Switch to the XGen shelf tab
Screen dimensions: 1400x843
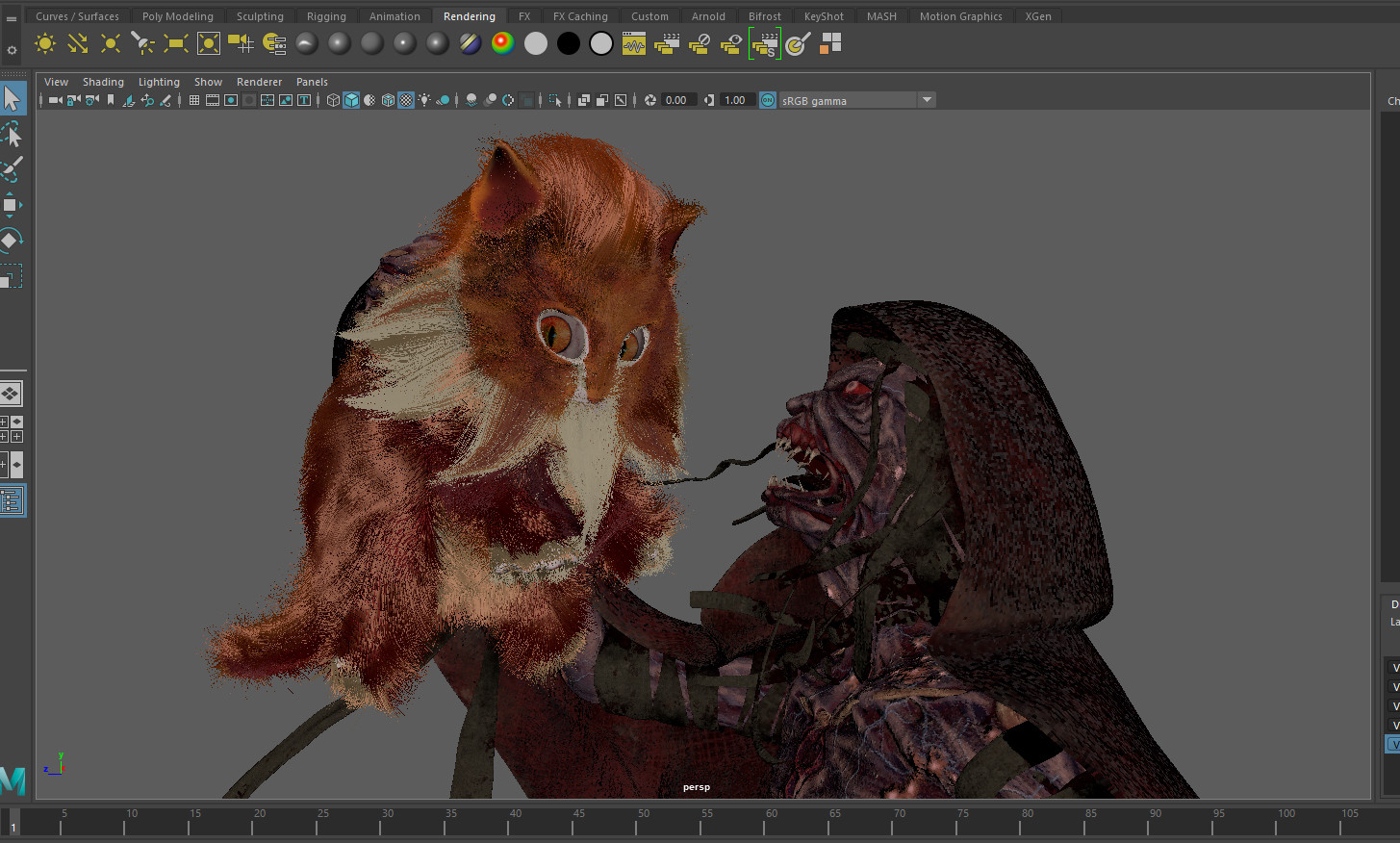click(x=1037, y=16)
